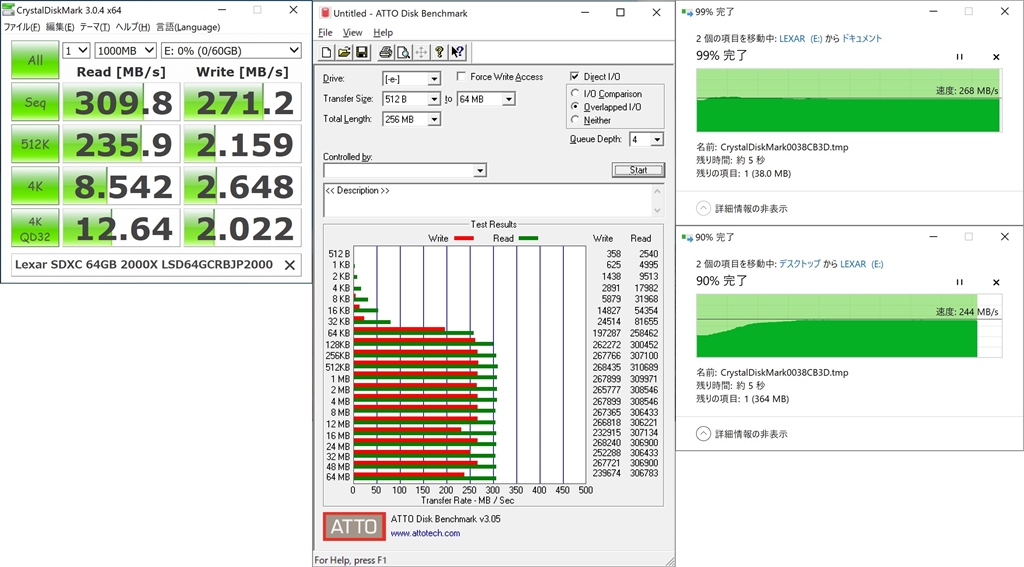Click デスクトップ source link in 90% window
Viewport: 1024px width, 567px height.
click(799, 264)
